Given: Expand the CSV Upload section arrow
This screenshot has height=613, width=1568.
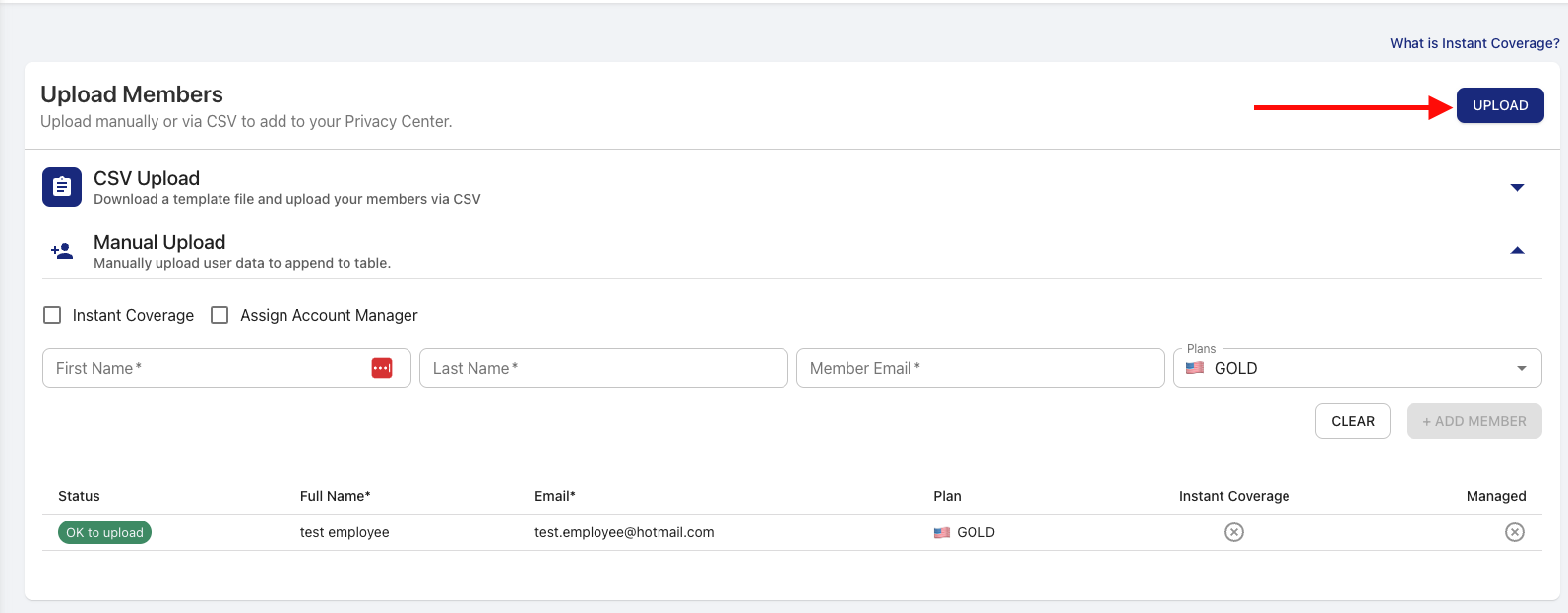Looking at the screenshot, I should [x=1517, y=187].
